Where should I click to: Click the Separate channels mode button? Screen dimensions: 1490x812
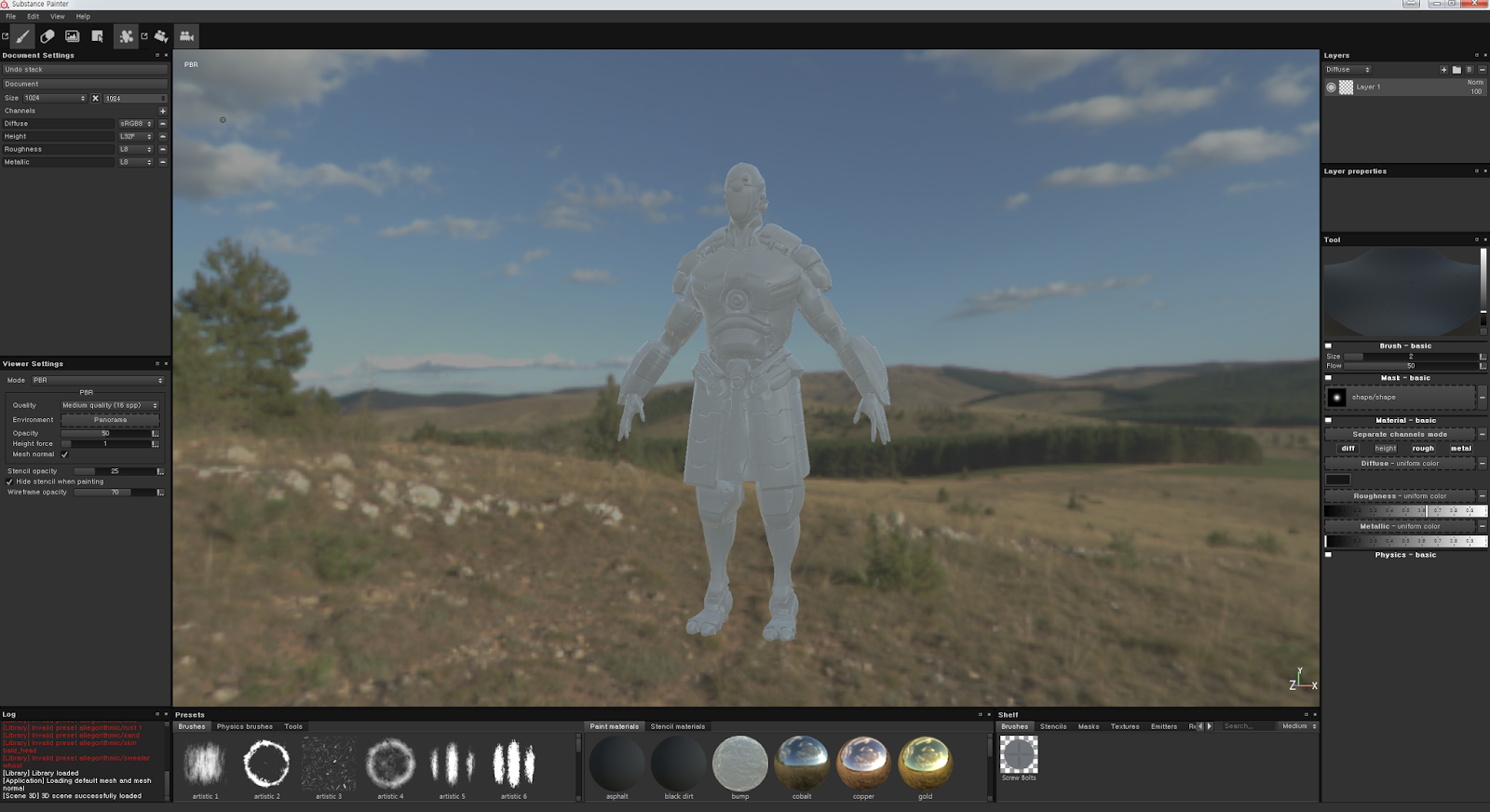[1400, 434]
